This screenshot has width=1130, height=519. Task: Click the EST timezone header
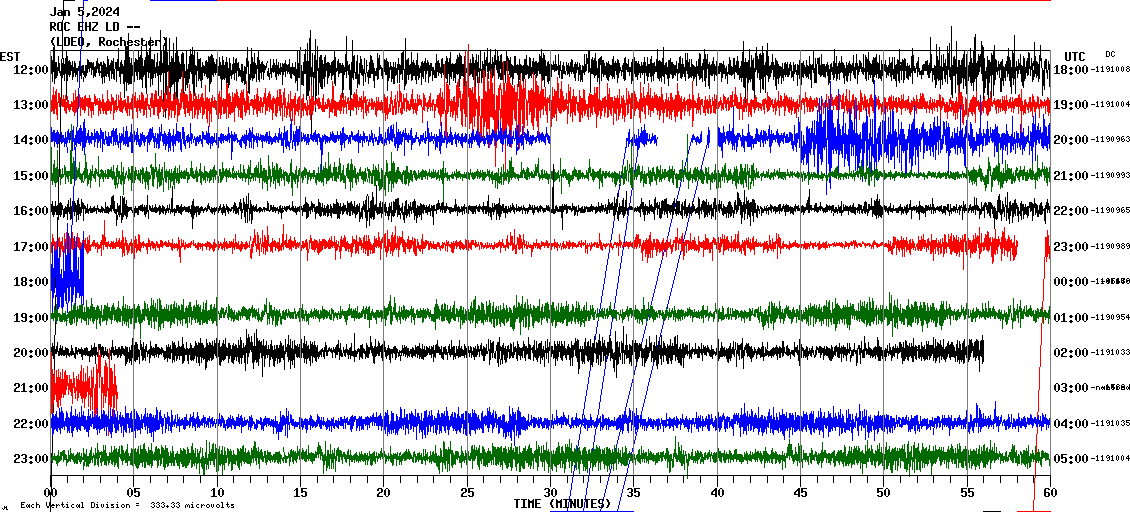point(10,56)
